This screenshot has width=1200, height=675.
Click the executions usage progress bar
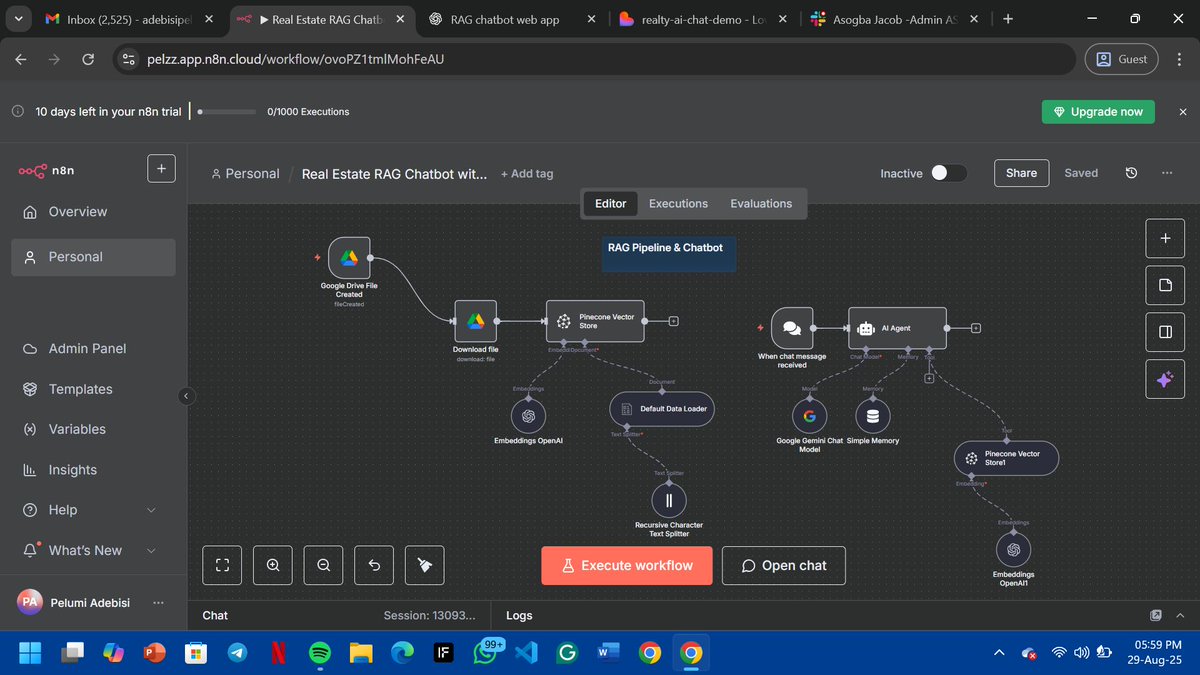pos(227,112)
